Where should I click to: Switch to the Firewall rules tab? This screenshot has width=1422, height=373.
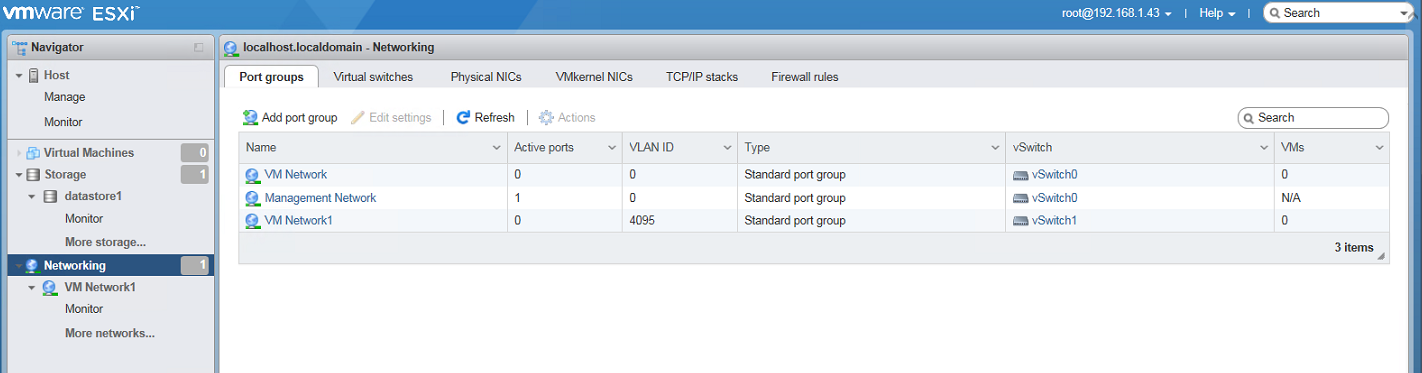805,77
